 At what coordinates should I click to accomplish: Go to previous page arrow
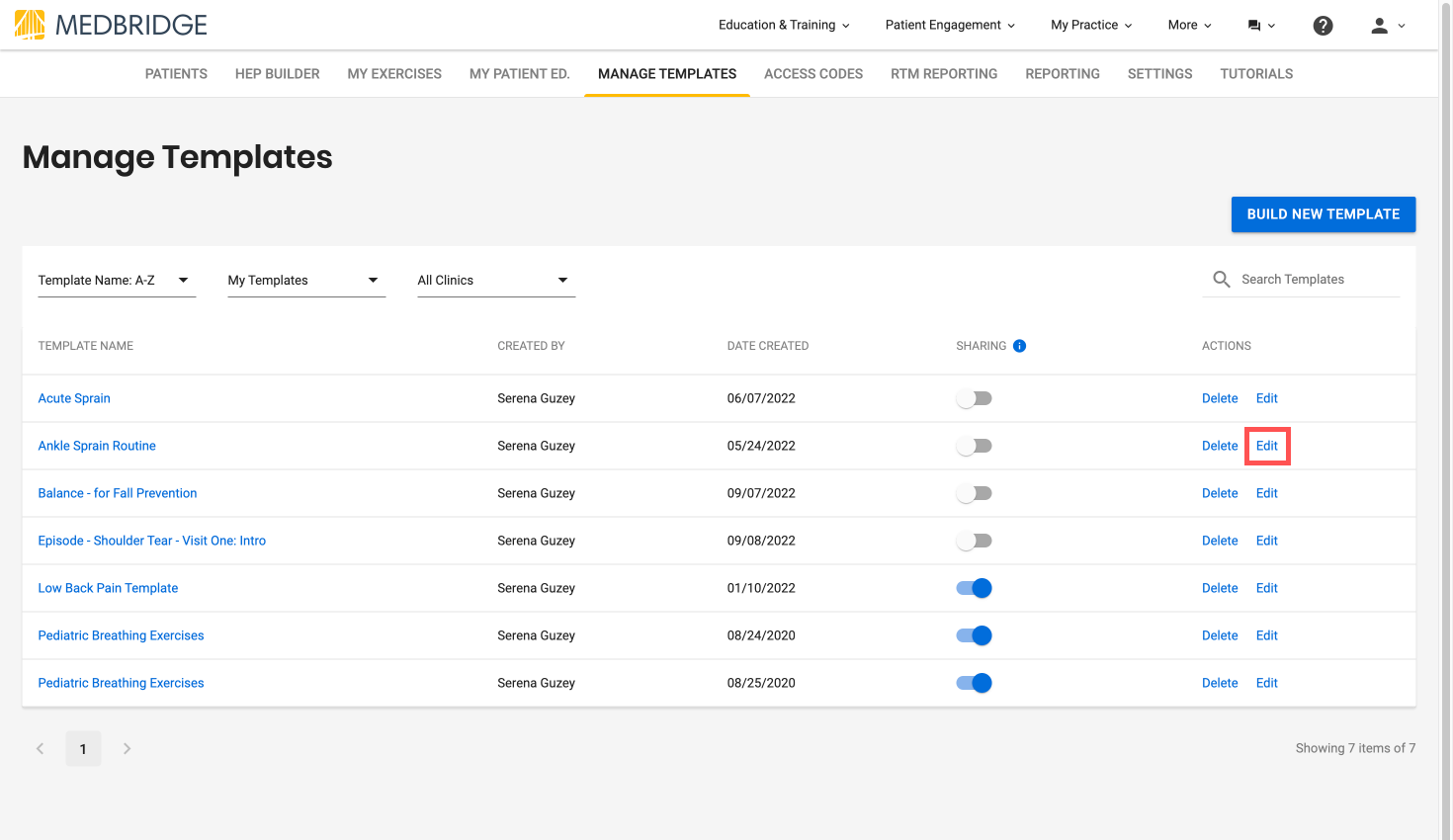41,749
